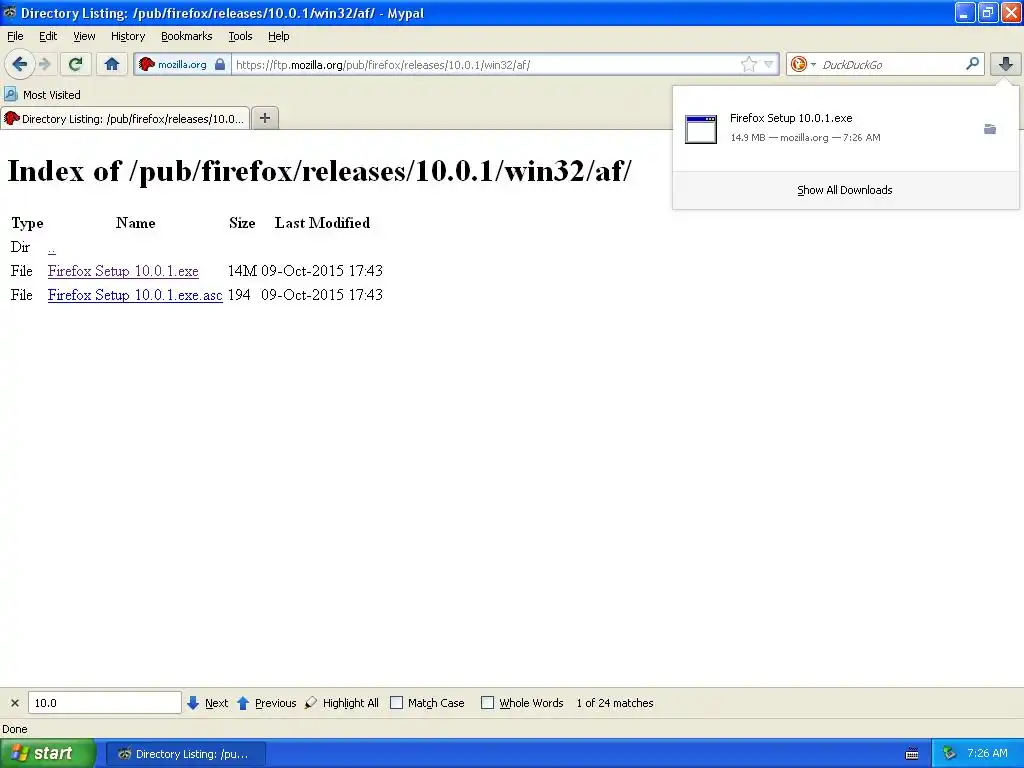Click the keyboard icon in the taskbar
The height and width of the screenshot is (768, 1024).
coord(912,754)
